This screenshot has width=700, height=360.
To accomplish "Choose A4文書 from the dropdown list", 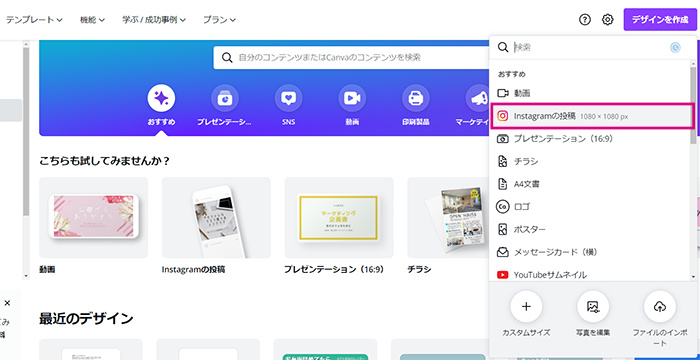I will coord(589,184).
